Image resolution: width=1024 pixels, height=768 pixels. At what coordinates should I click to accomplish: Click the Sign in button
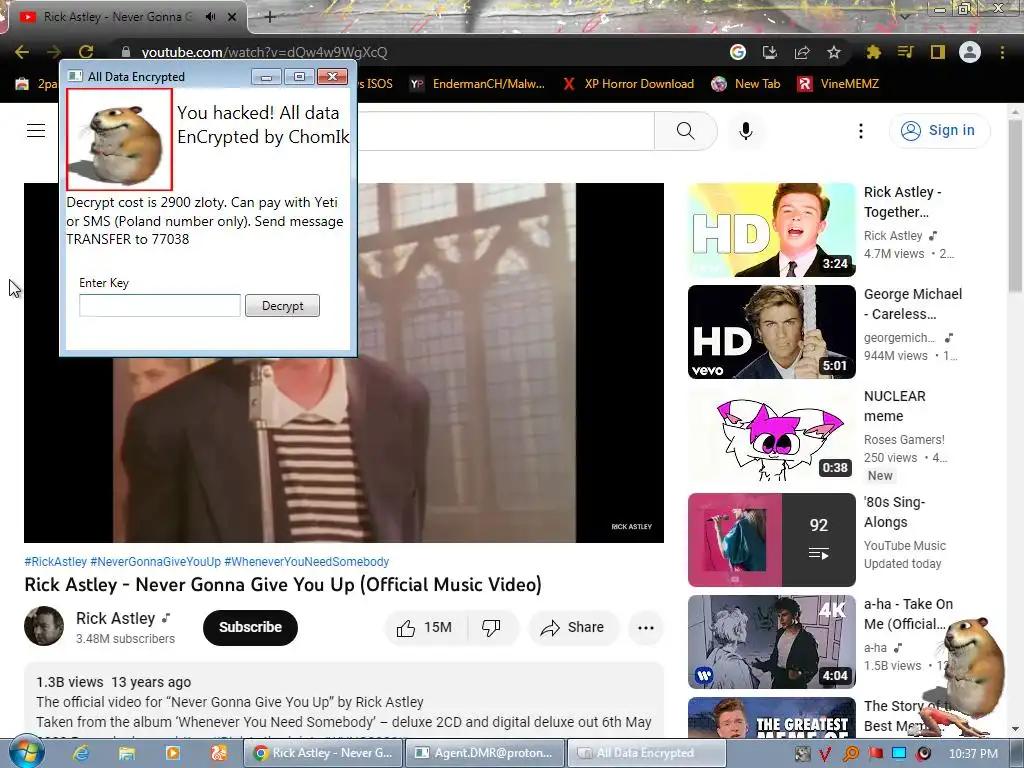point(940,131)
